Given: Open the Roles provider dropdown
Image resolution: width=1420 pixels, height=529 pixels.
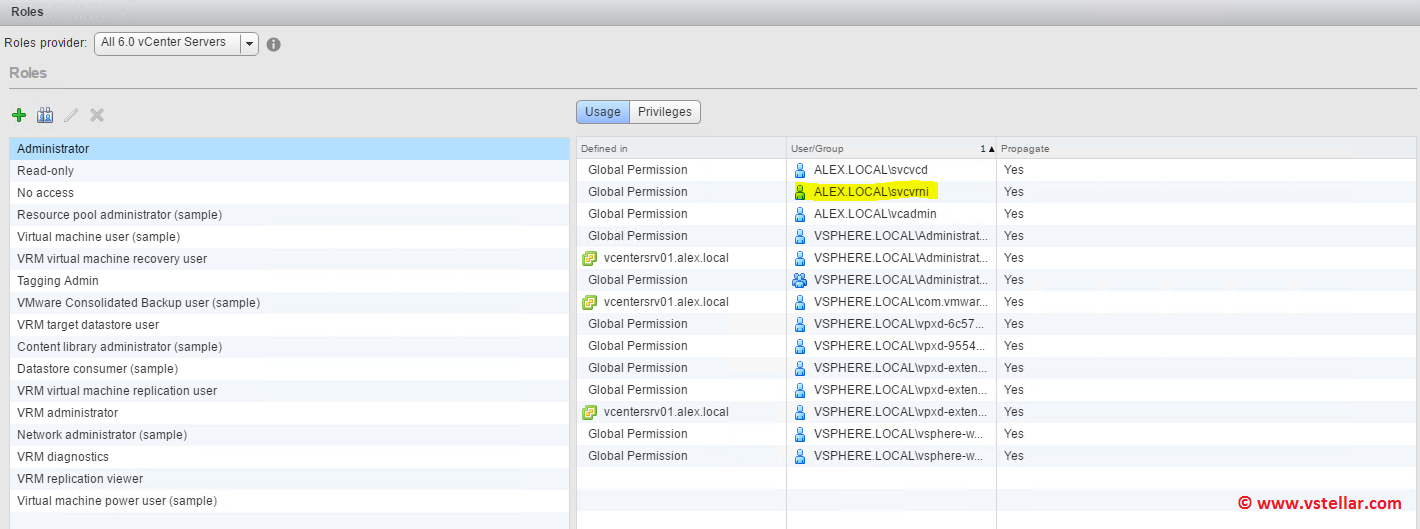Looking at the screenshot, I should point(248,44).
